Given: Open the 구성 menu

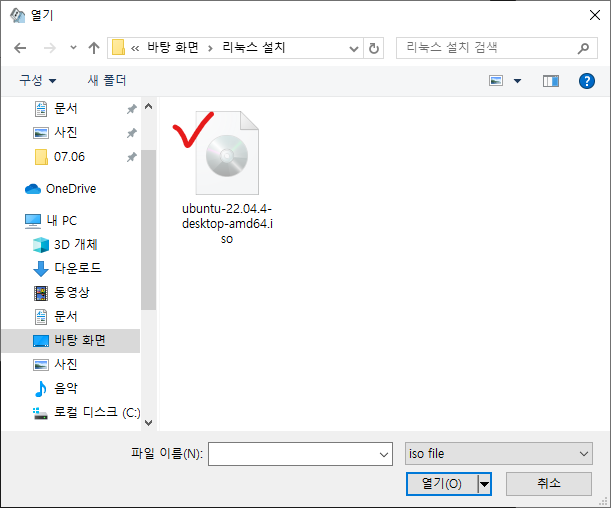Looking at the screenshot, I should (x=38, y=81).
